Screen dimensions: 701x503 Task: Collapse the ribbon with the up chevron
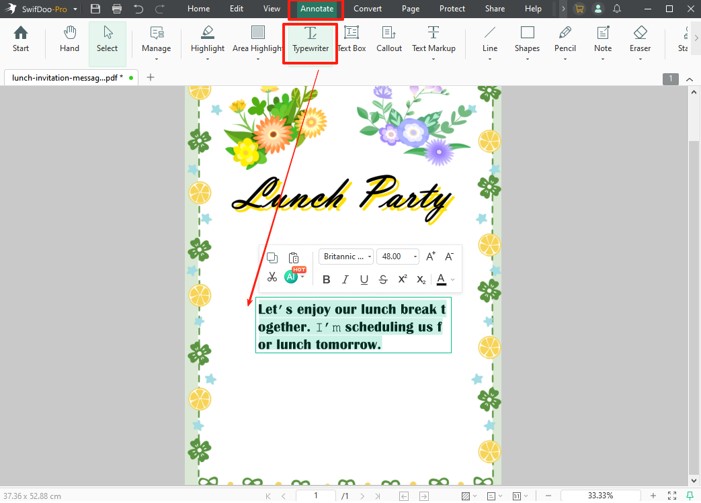point(689,80)
